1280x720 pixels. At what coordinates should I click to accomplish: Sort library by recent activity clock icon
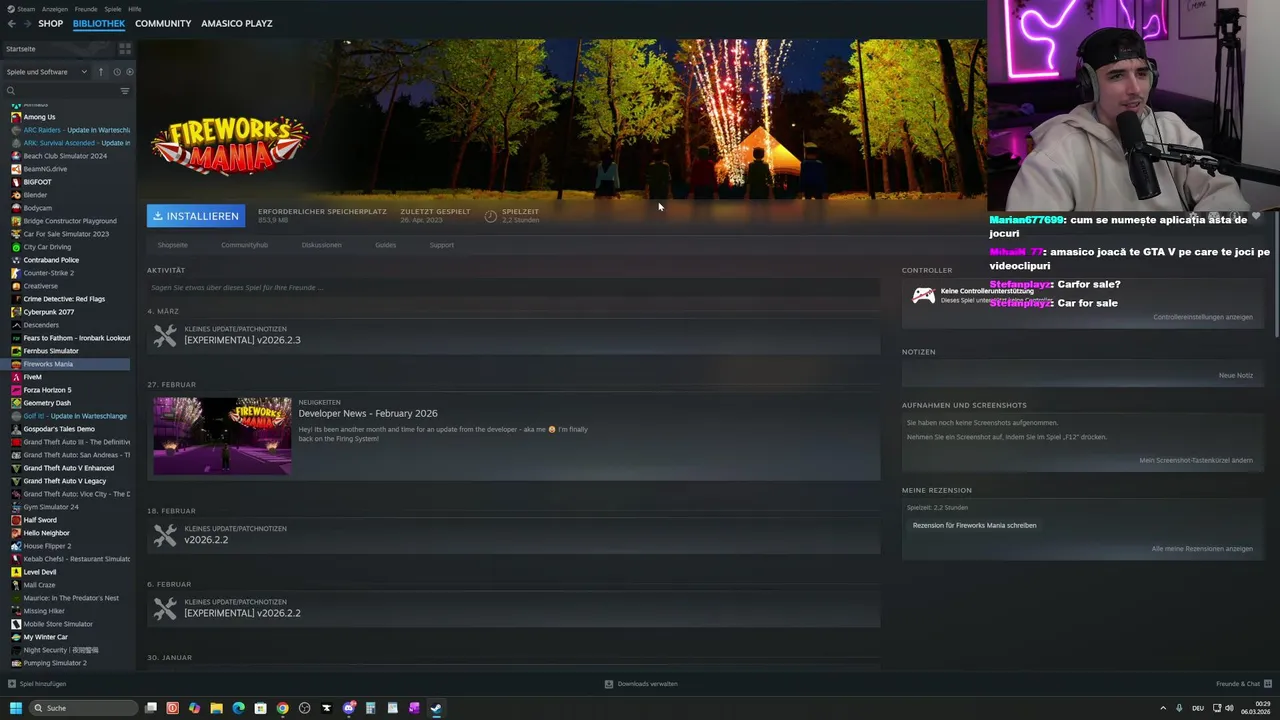(x=116, y=72)
